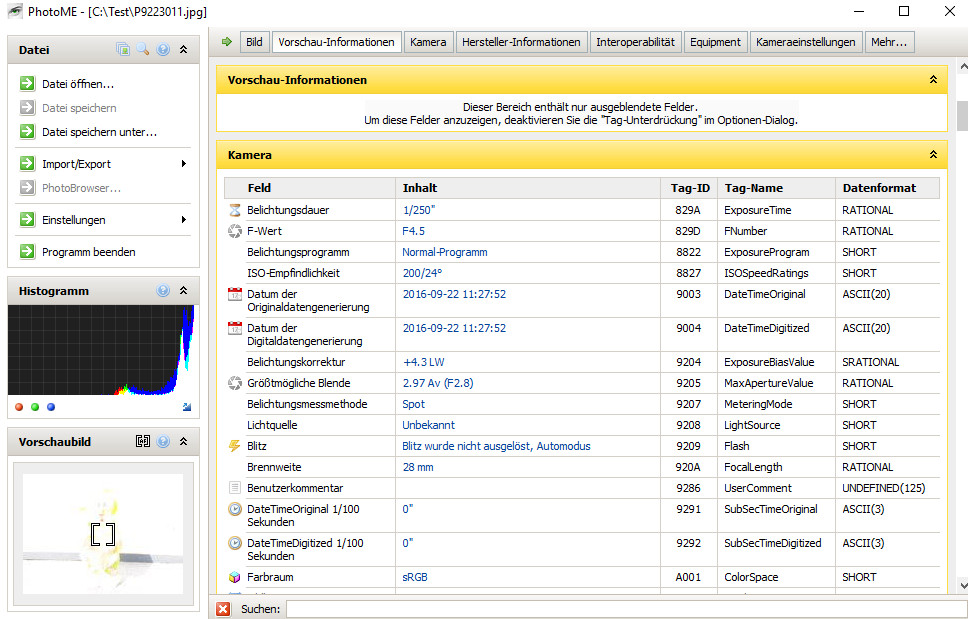
Task: Collapse the Vorschau-Informationen section
Action: tap(933, 79)
